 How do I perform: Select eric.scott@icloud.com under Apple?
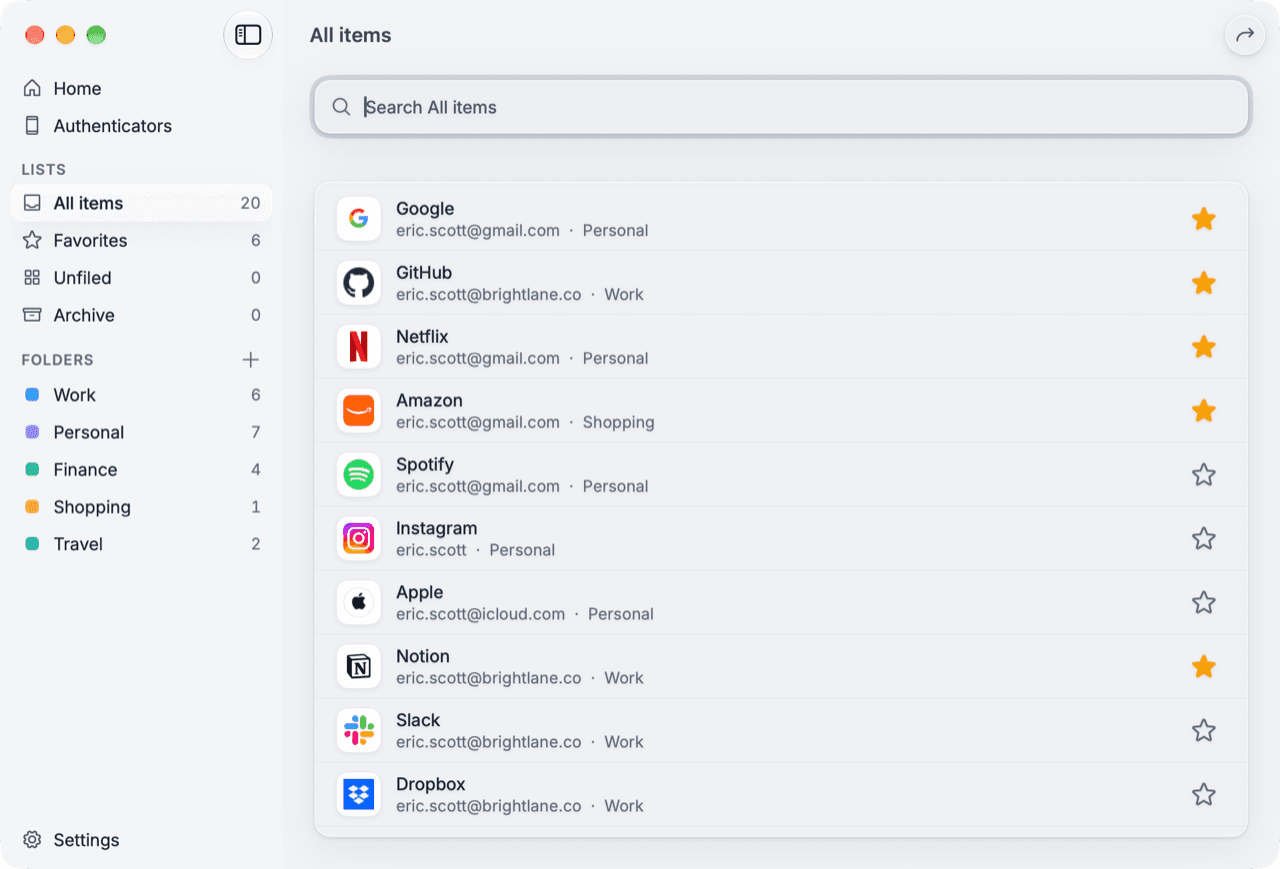[481, 614]
